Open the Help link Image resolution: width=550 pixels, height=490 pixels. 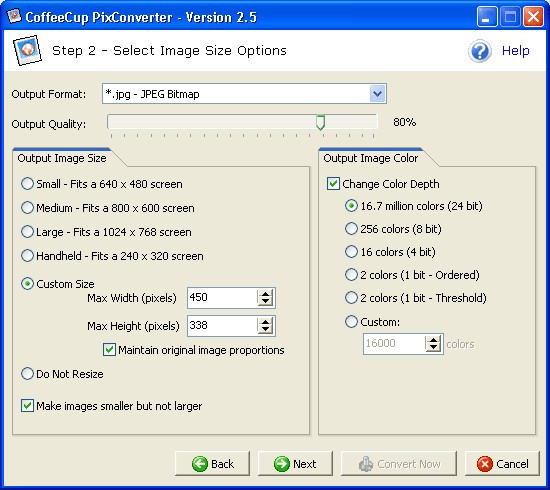tap(515, 51)
